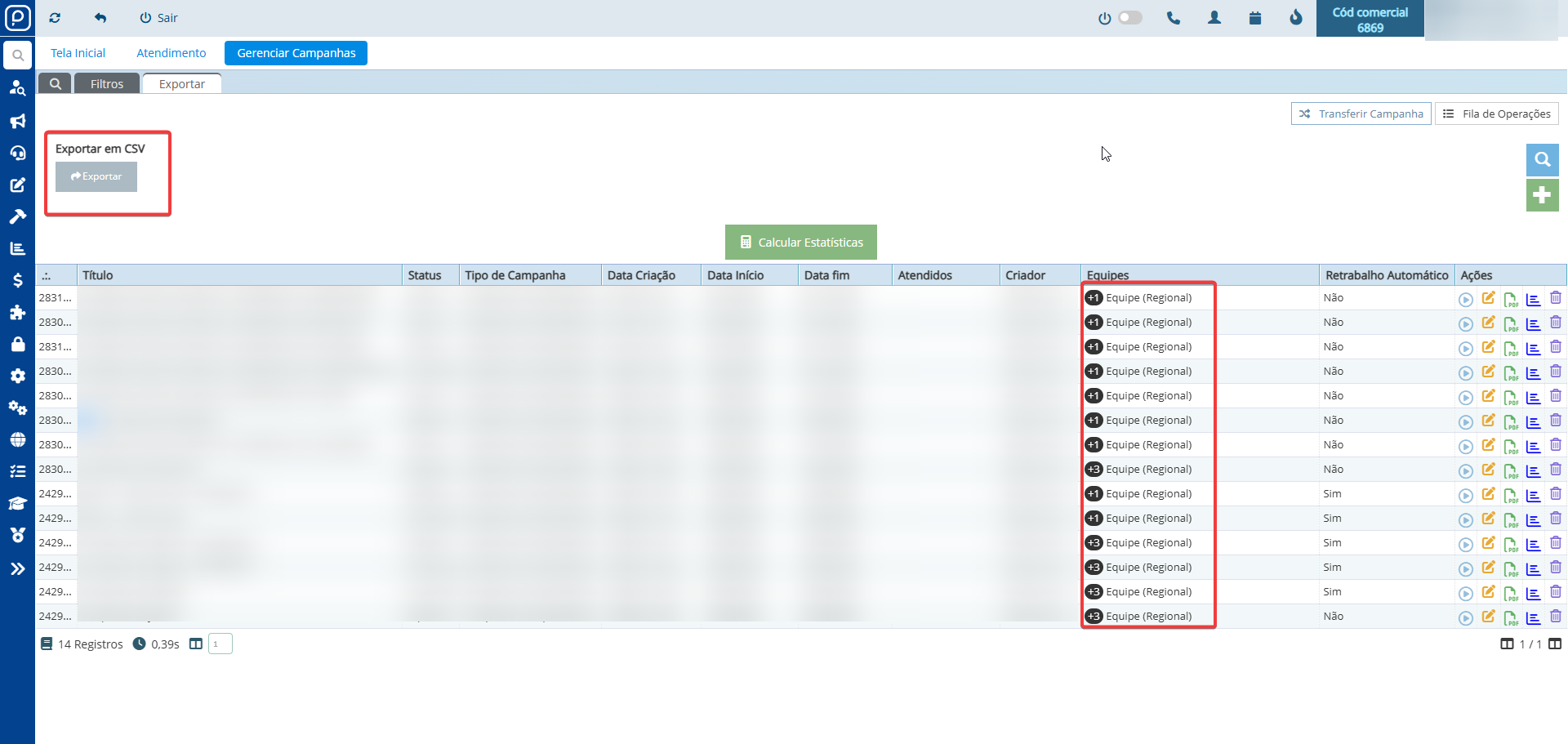
Task: Toggle the power switch in top bar
Action: pyautogui.click(x=1129, y=18)
